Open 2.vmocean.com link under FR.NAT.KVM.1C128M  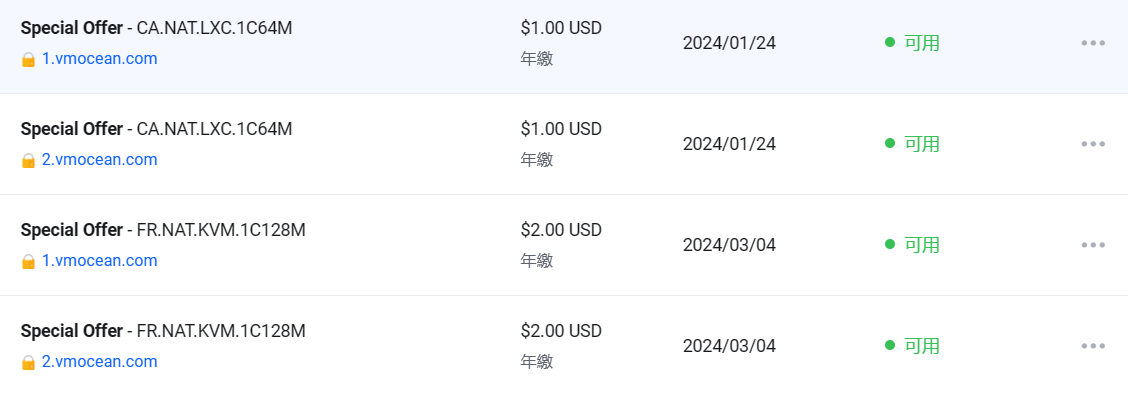coord(99,361)
